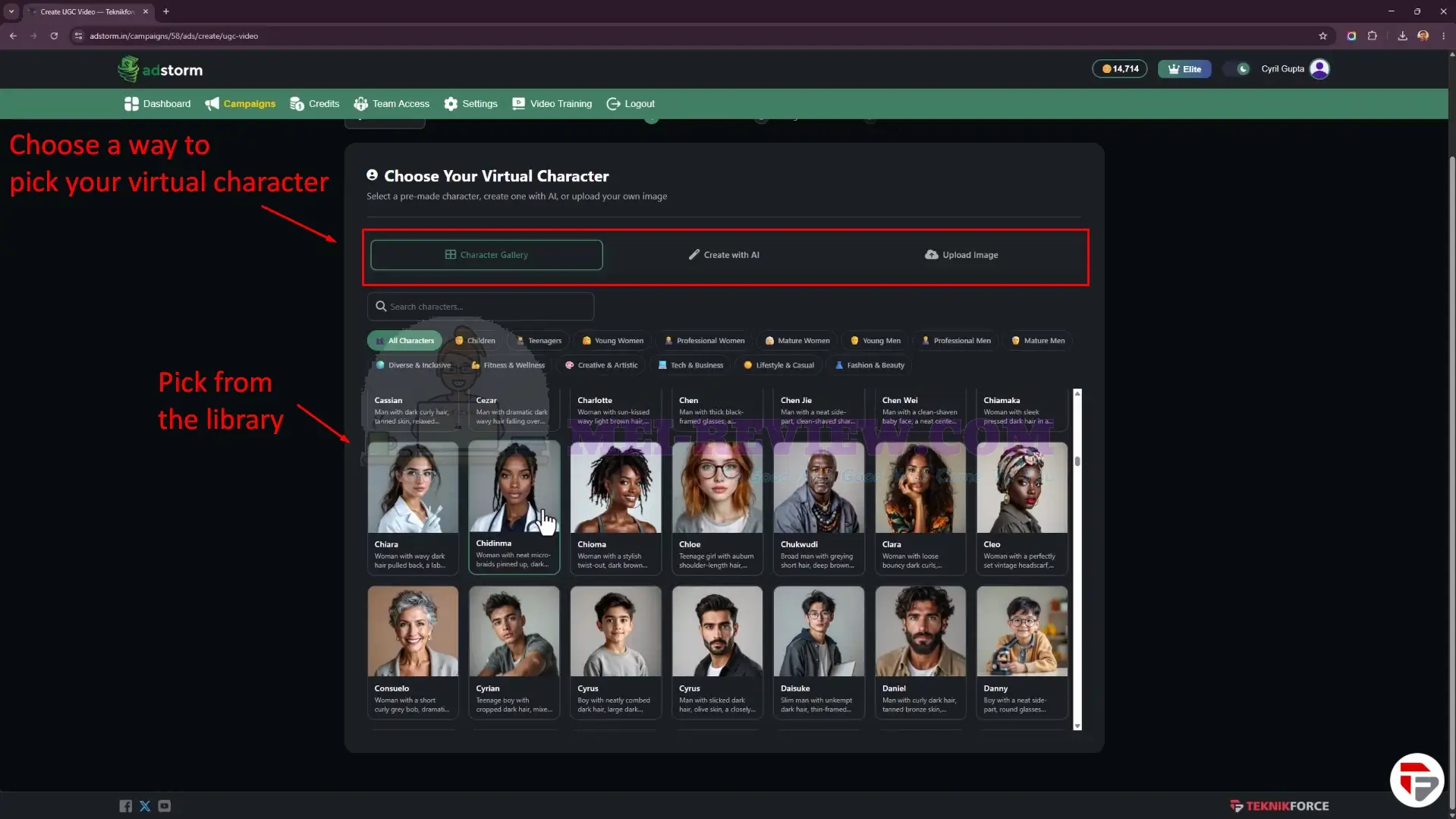
Task: Click the adstorm logo
Action: coord(160,69)
